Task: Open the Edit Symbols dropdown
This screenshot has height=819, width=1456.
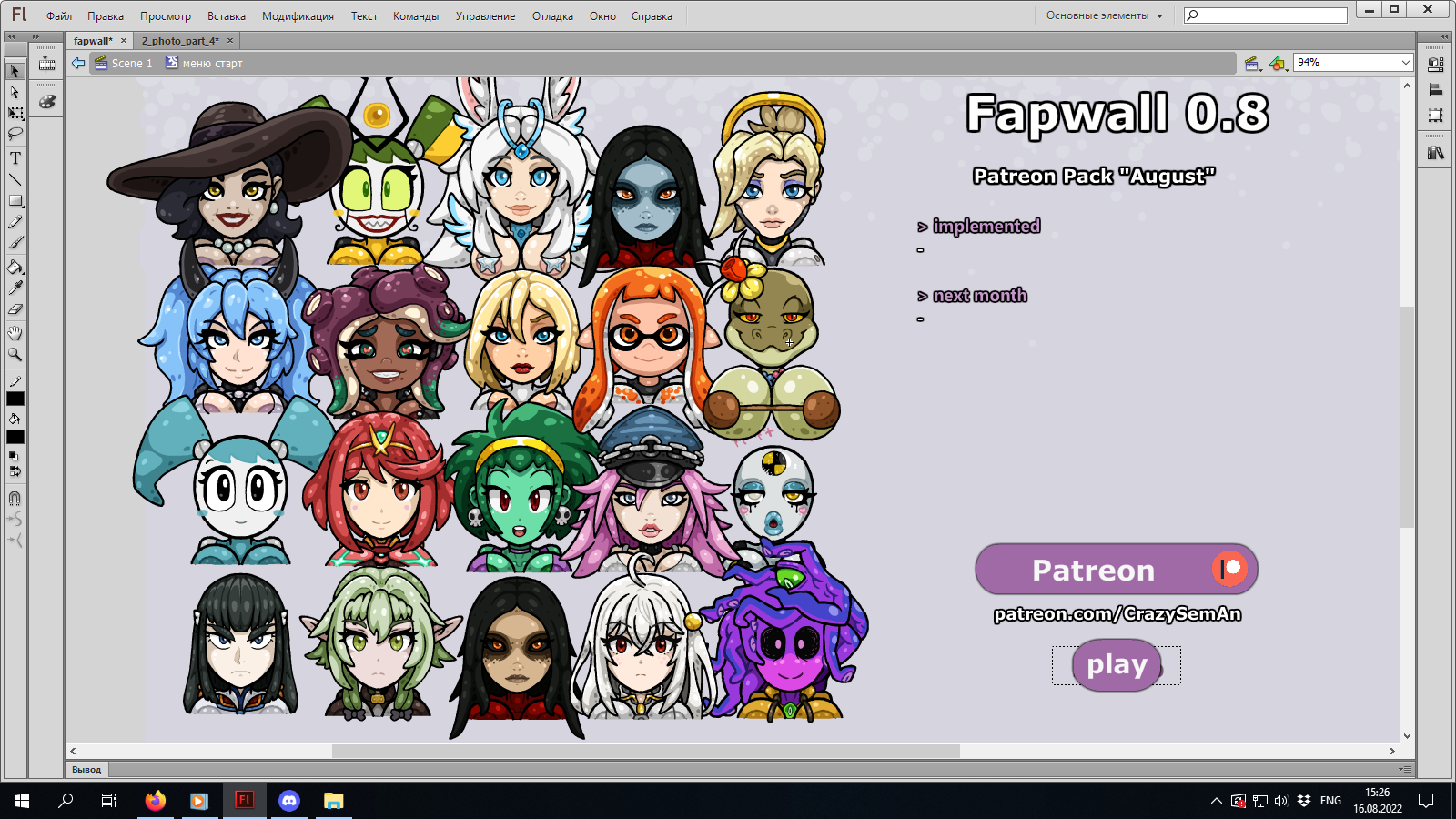Action: [1278, 63]
